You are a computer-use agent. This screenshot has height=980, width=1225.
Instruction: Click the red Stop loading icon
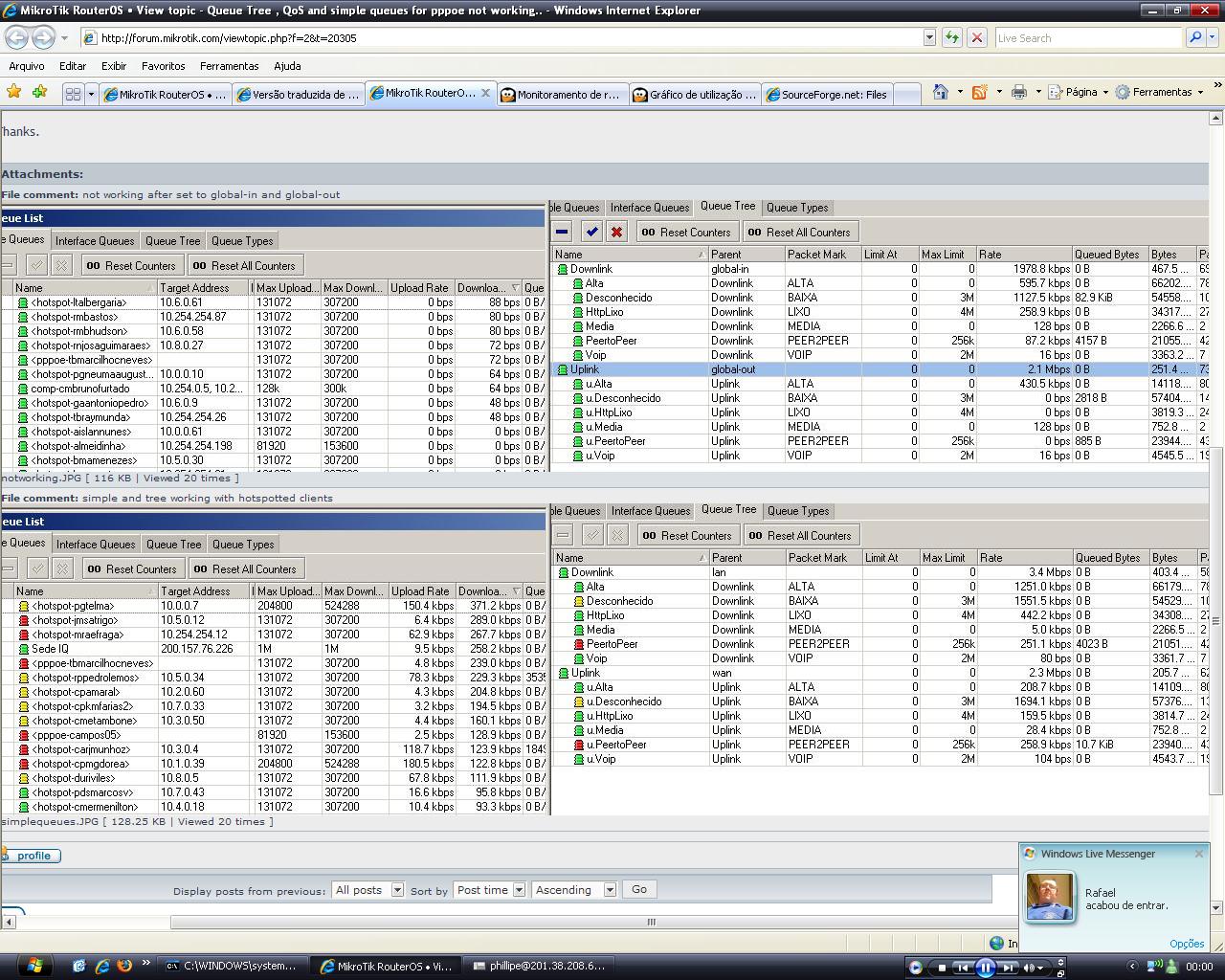tap(976, 37)
